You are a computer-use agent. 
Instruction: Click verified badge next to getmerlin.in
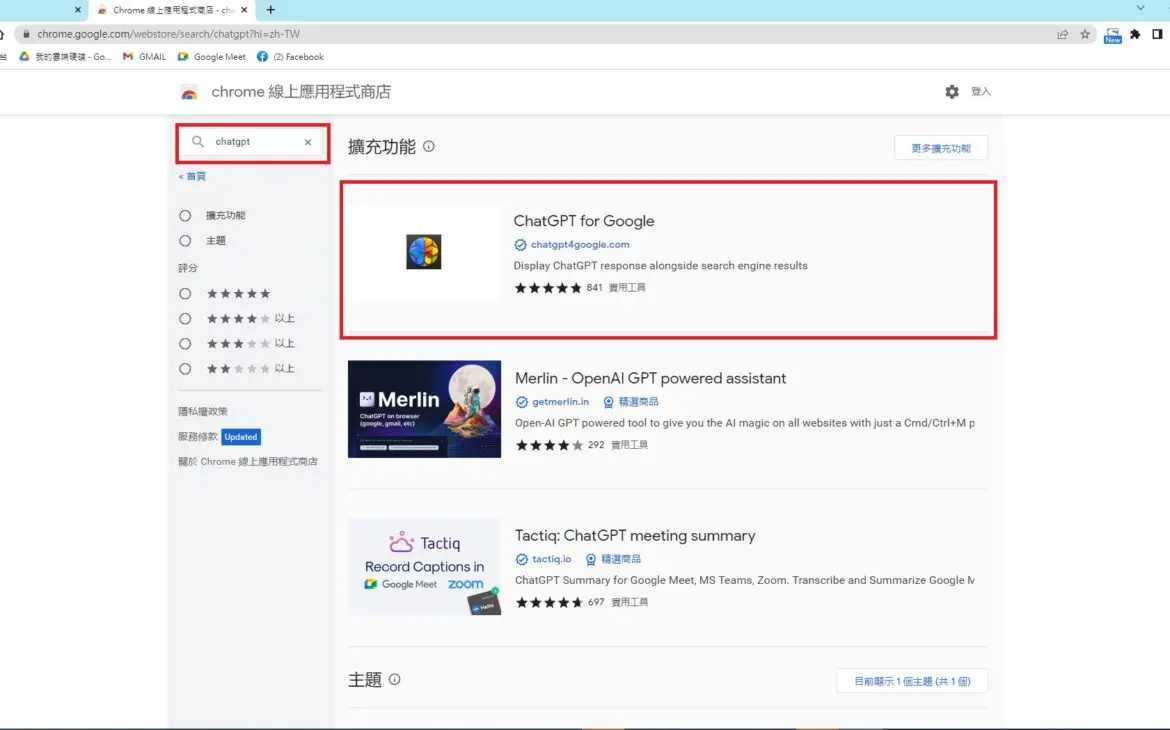tap(522, 402)
